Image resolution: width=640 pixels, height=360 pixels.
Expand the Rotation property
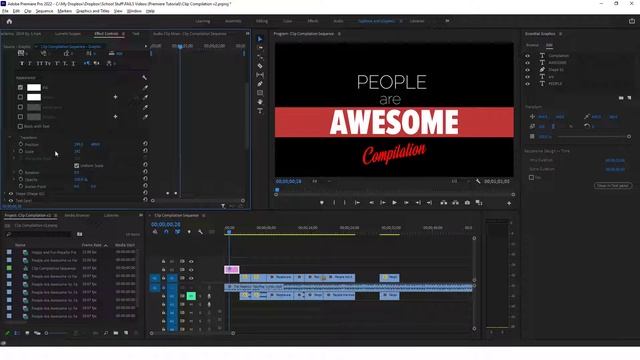click(14, 172)
